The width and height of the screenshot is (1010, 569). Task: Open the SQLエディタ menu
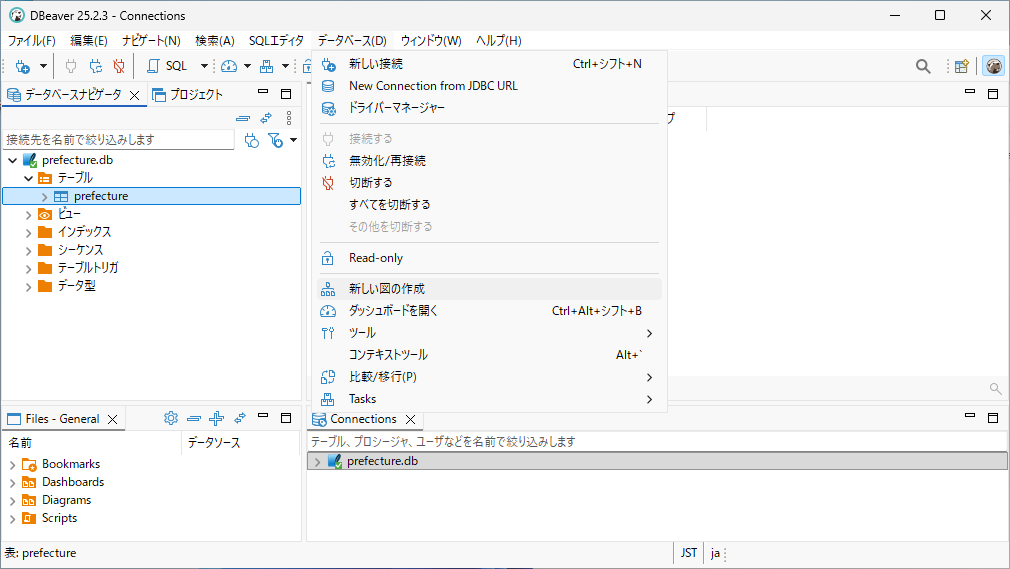tap(276, 41)
